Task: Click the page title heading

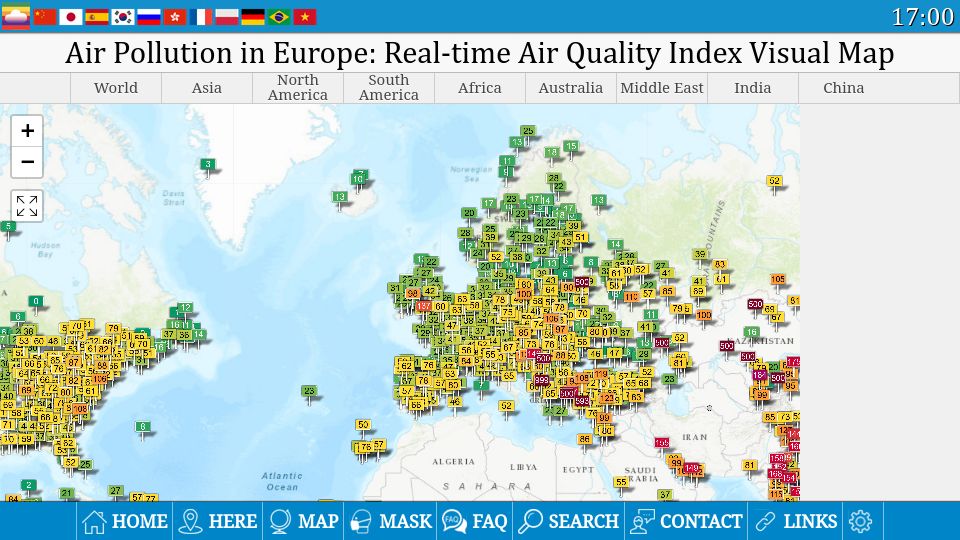Action: tap(480, 53)
